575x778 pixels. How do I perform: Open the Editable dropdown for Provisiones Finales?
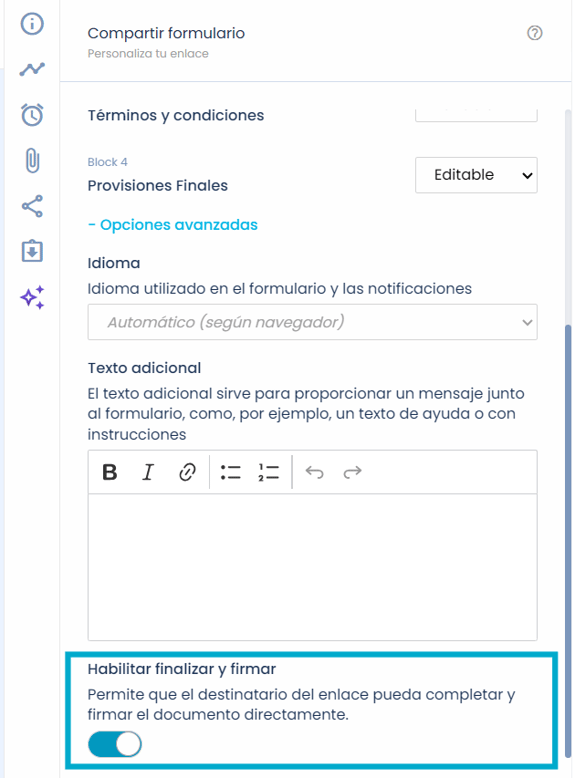click(x=476, y=175)
